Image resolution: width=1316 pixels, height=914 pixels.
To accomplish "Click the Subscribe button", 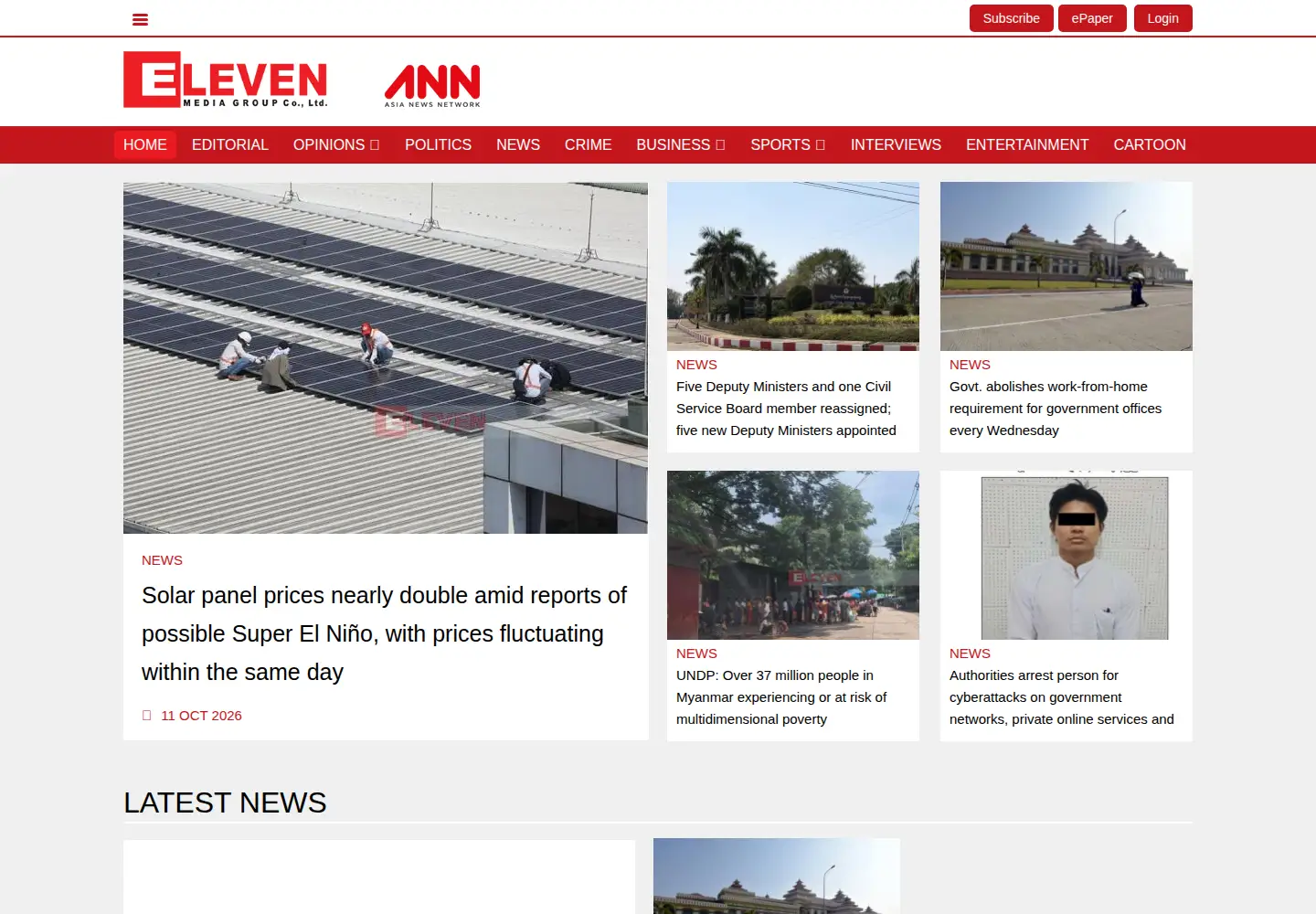I will [1011, 18].
